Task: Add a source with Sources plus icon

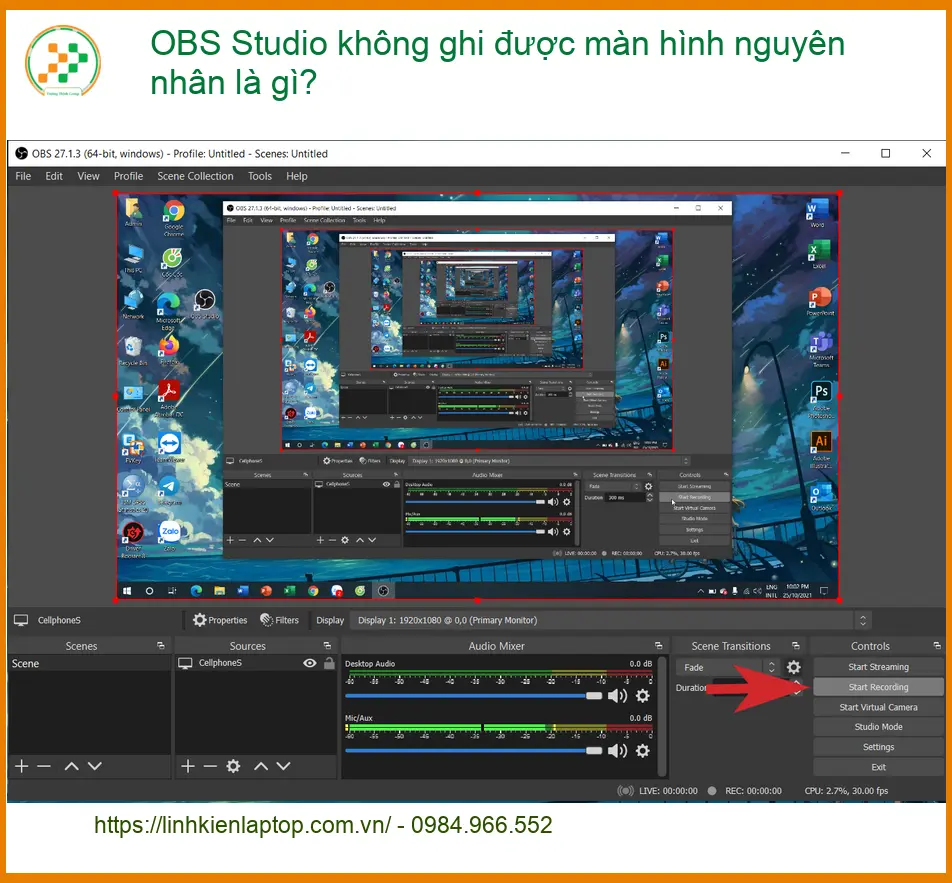Action: (188, 766)
